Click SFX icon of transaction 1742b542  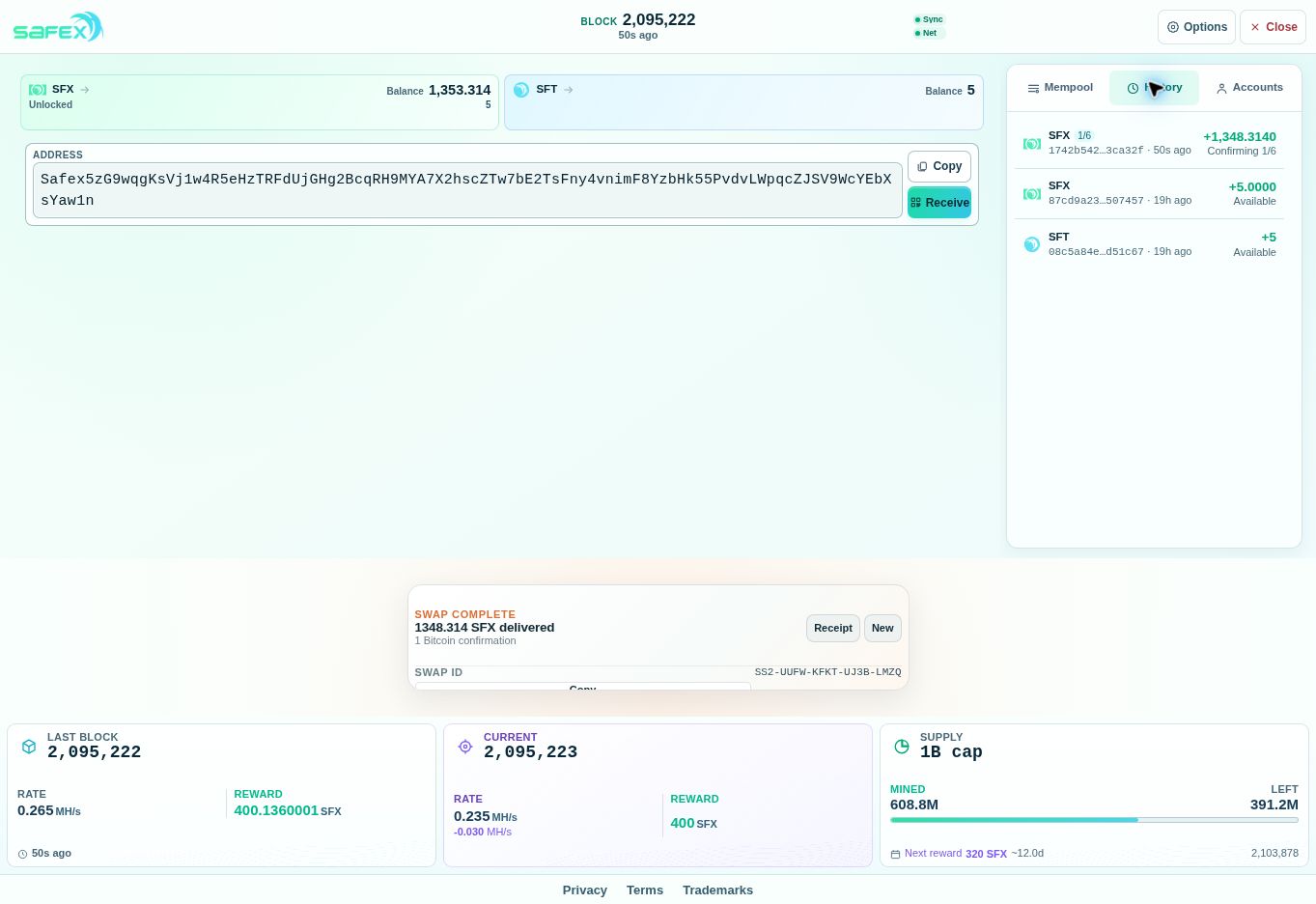[x=1032, y=144]
